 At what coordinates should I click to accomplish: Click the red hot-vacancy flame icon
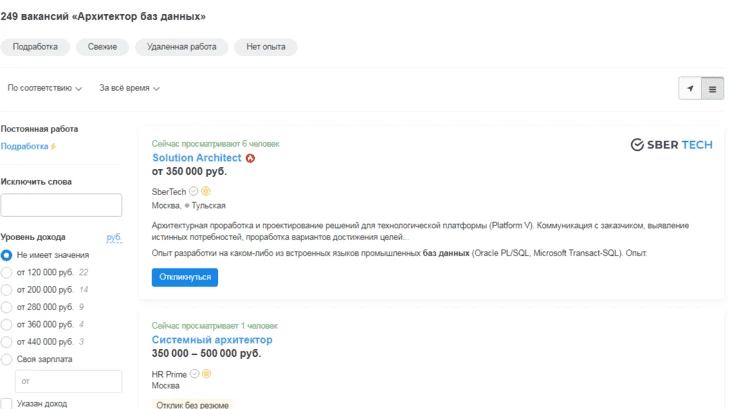(x=250, y=158)
